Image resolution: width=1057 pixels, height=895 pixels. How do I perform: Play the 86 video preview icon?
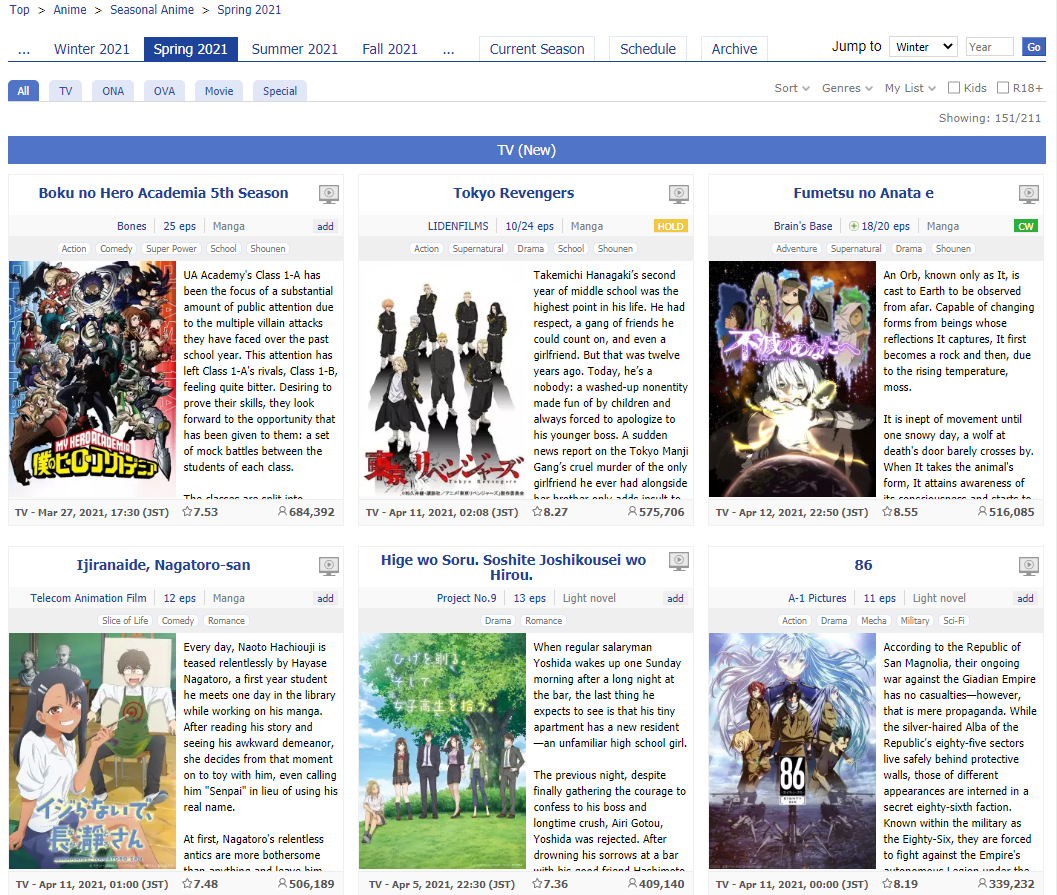[1028, 566]
